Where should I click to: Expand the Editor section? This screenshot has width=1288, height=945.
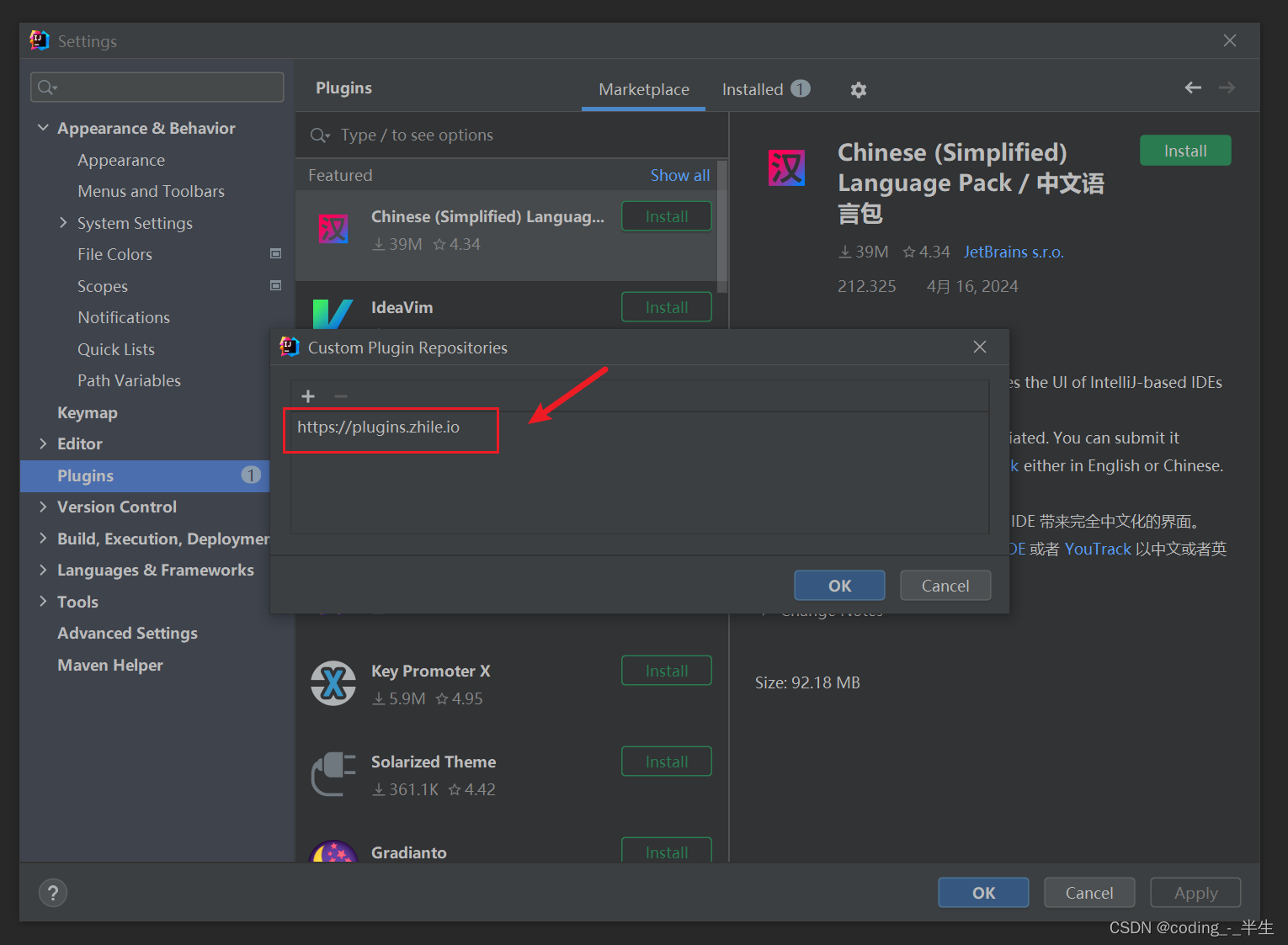43,443
